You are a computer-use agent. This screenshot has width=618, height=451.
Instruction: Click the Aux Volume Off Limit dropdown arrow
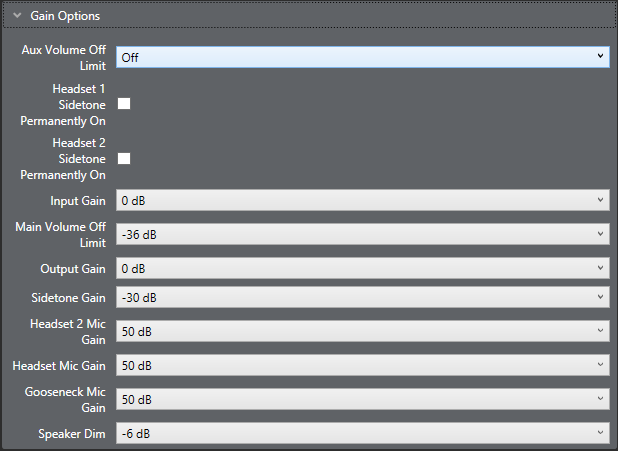pos(600,57)
